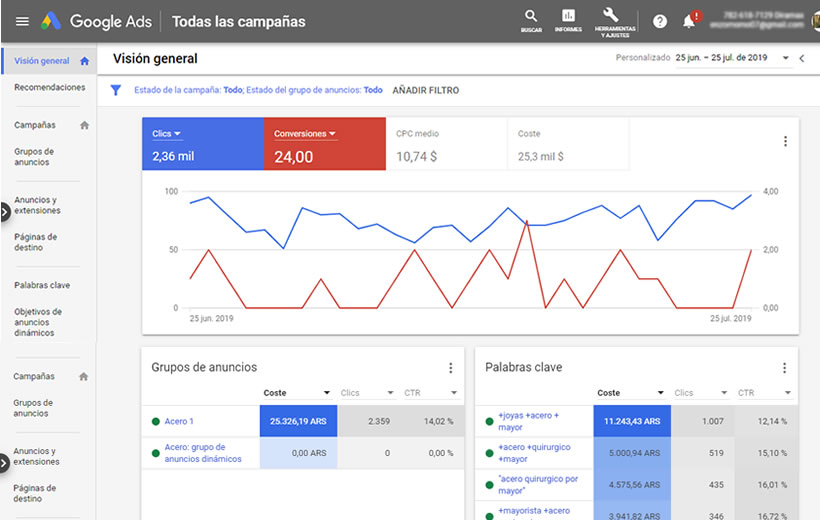Open Clics column dropdown in Grupos de anuncios
820x520 pixels.
pos(390,393)
